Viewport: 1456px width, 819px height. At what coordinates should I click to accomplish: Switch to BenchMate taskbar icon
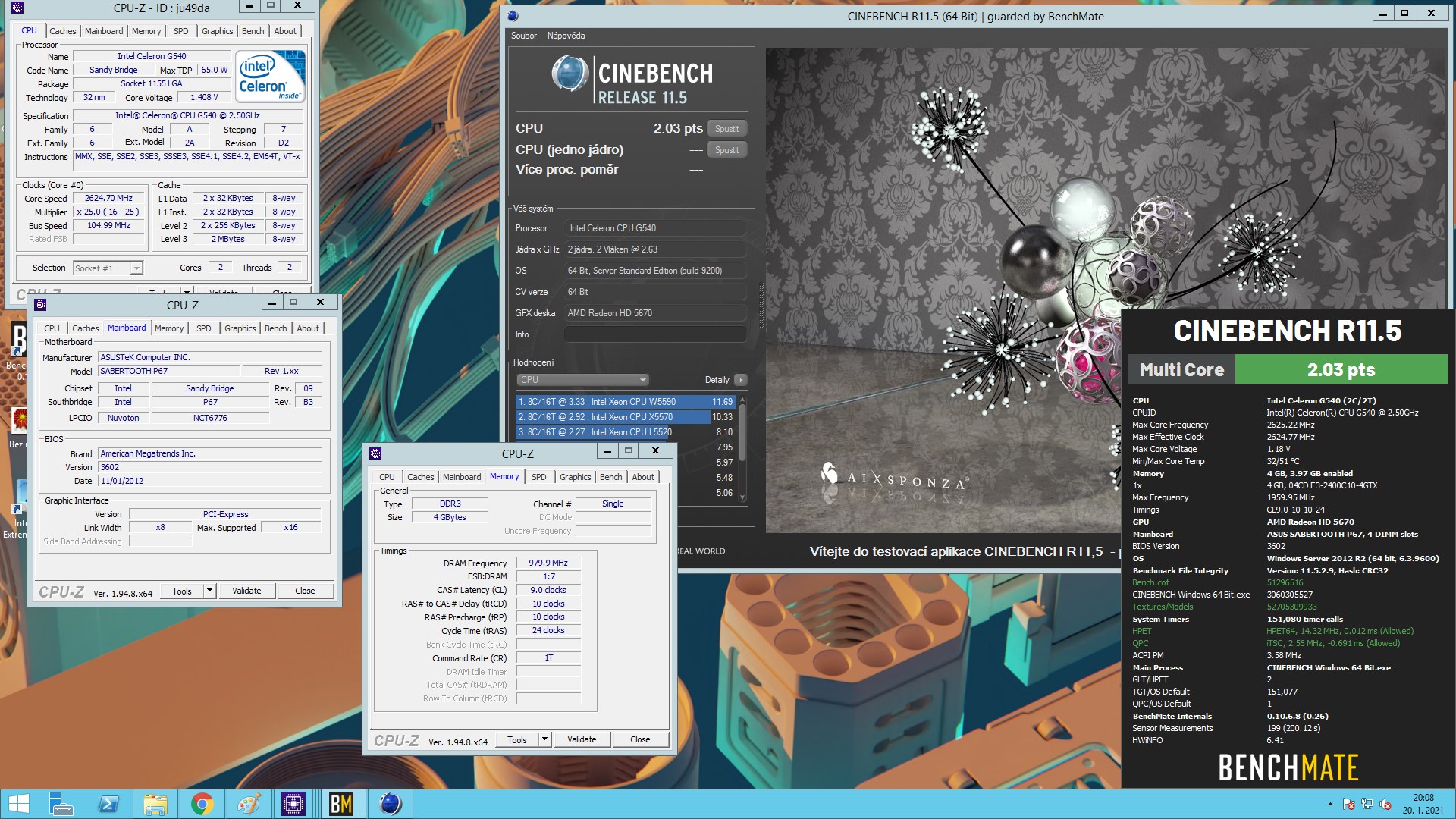point(341,804)
